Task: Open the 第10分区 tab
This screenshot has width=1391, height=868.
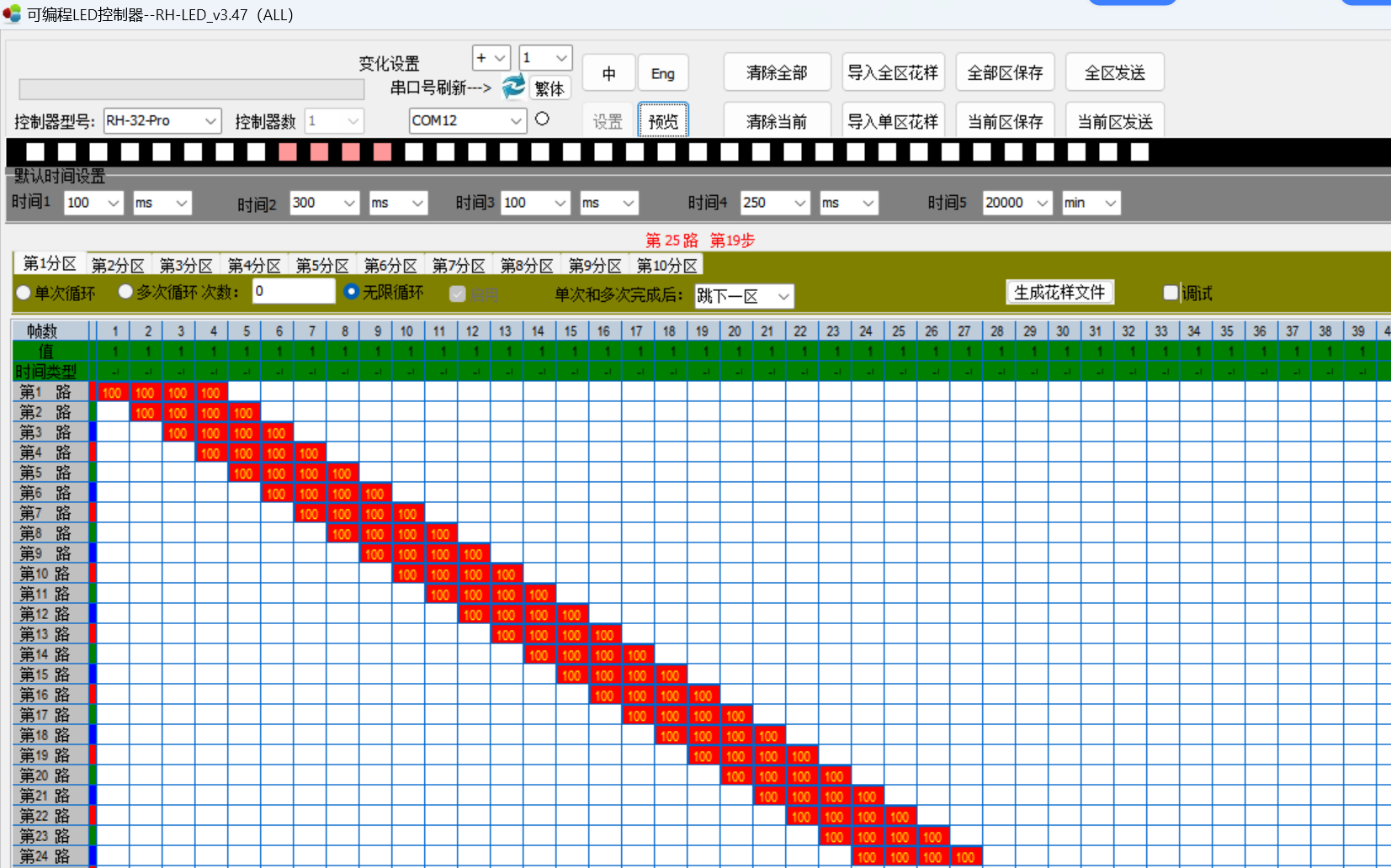Action: coord(667,266)
